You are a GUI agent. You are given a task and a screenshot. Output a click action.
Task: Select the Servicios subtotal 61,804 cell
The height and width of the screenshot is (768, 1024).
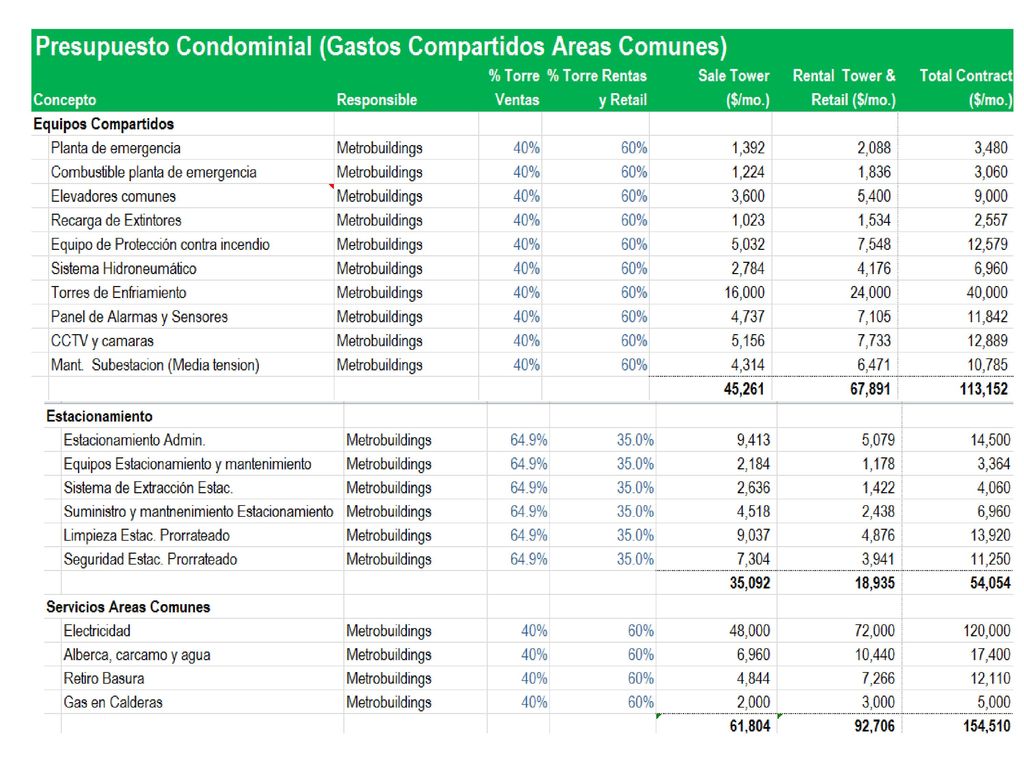[750, 726]
